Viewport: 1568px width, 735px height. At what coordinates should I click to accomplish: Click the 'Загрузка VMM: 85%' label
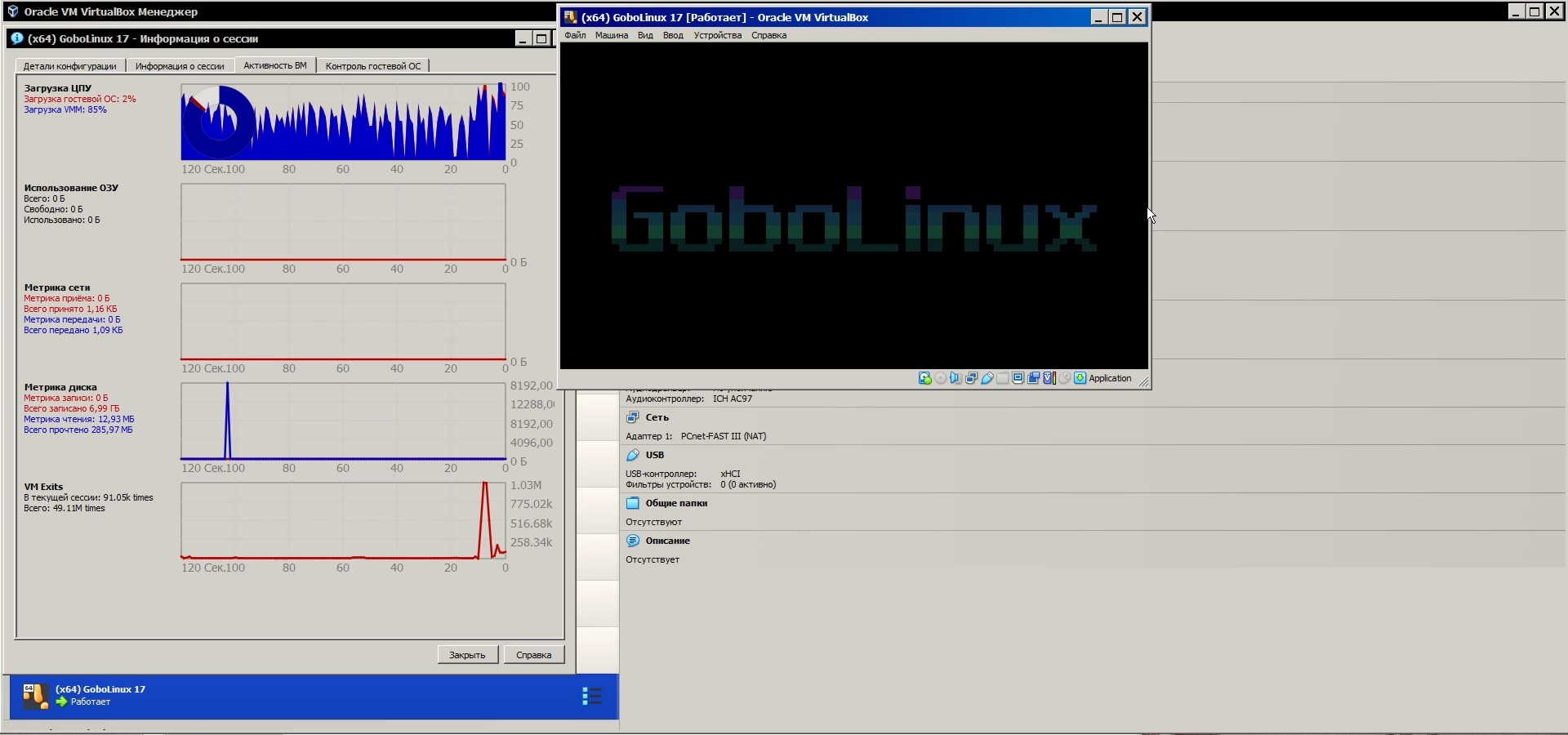click(65, 109)
